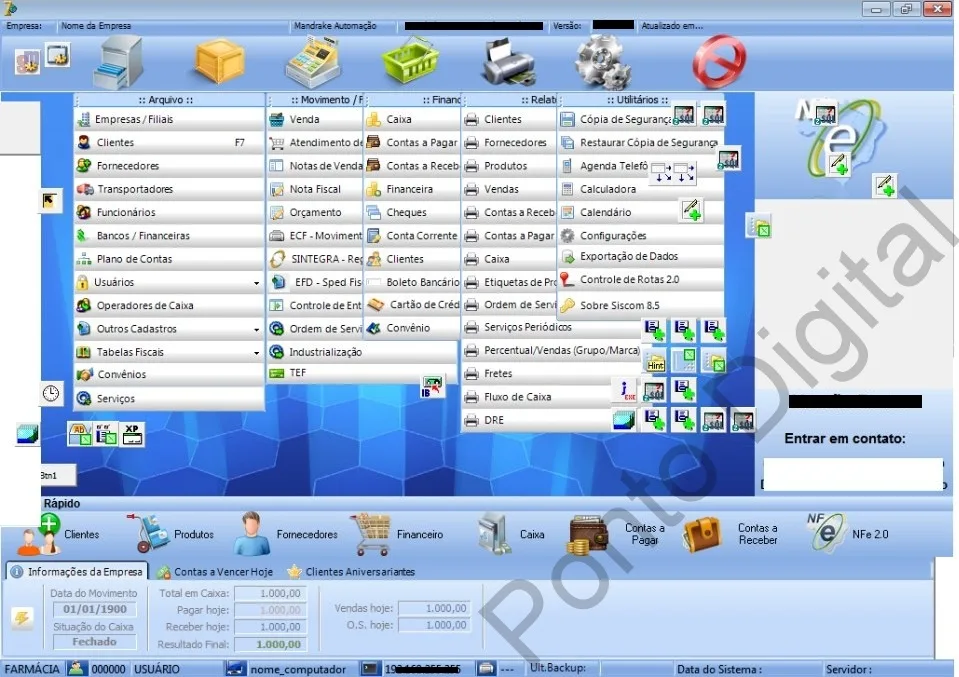
Task: Open Contas a Receber wallet shortcut
Action: point(730,535)
